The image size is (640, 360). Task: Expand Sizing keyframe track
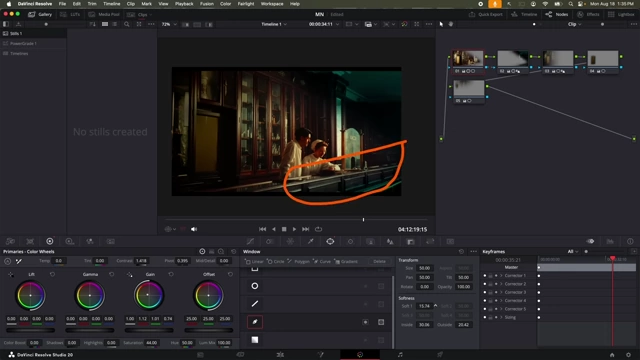point(501,317)
